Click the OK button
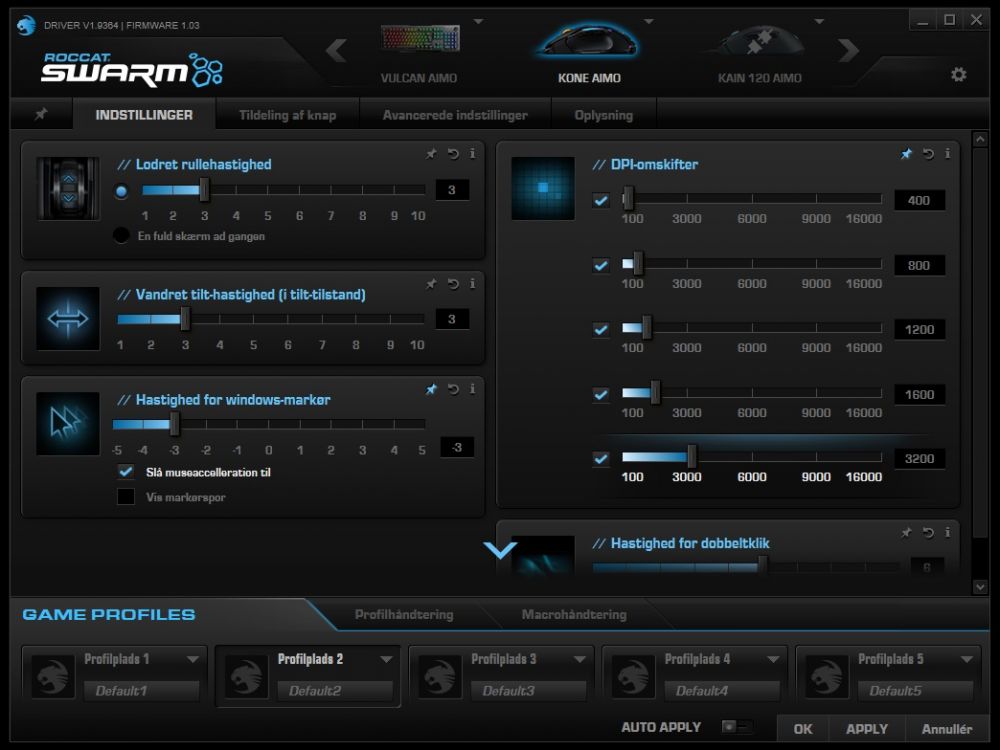This screenshot has width=1000, height=750. pos(803,728)
